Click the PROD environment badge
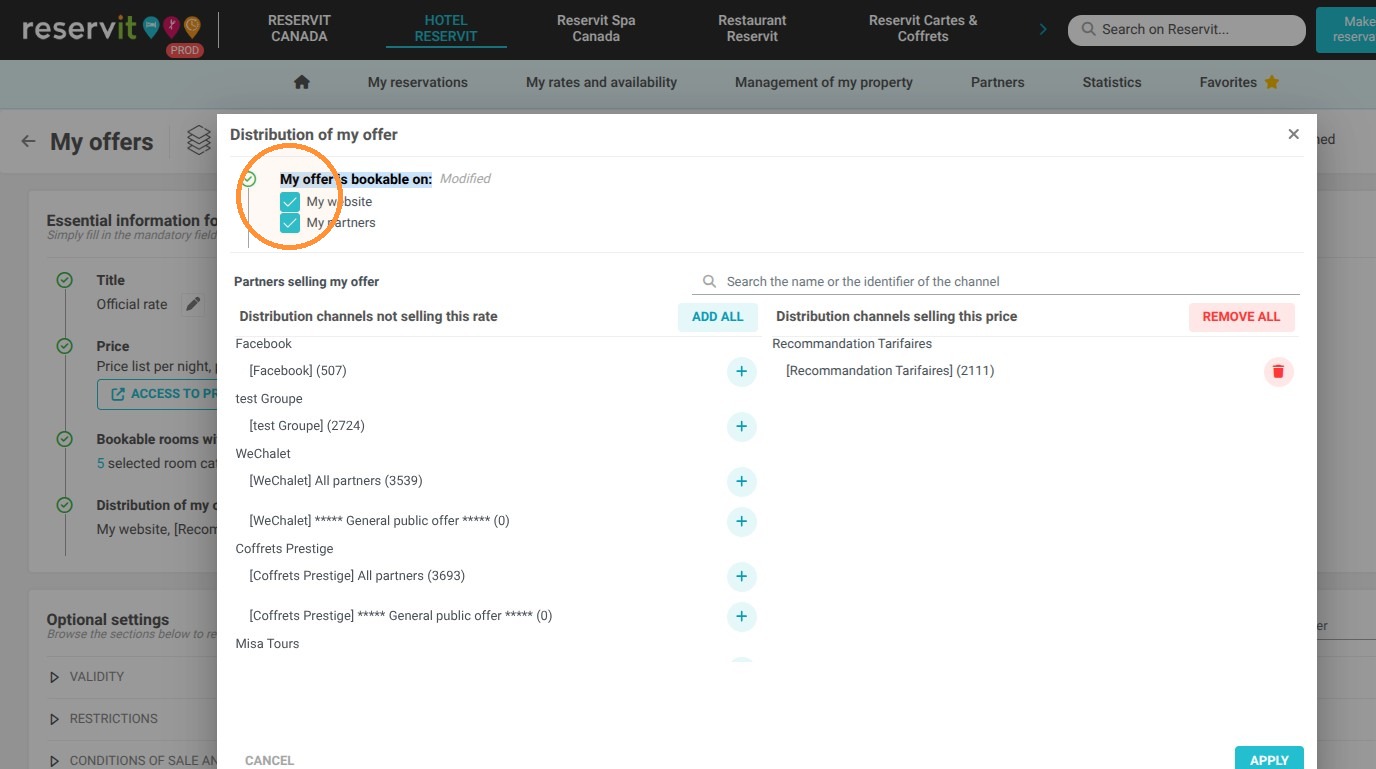The image size is (1376, 769). point(185,50)
